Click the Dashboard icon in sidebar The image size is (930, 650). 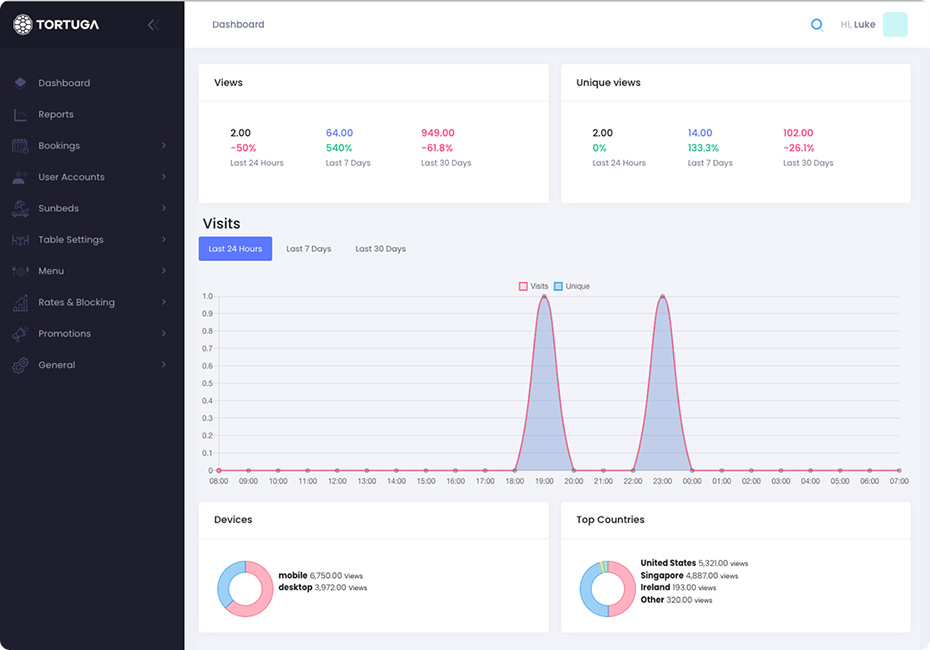pyautogui.click(x=20, y=83)
